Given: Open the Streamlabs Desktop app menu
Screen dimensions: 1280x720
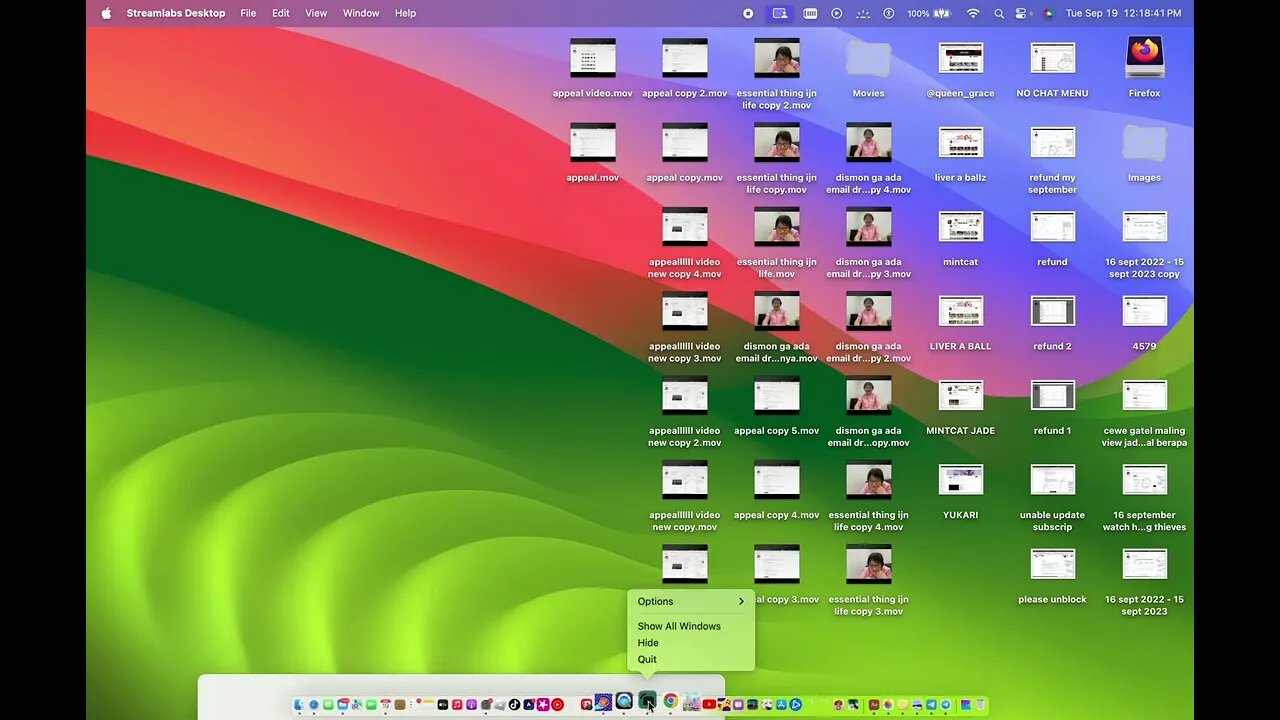Looking at the screenshot, I should [176, 13].
